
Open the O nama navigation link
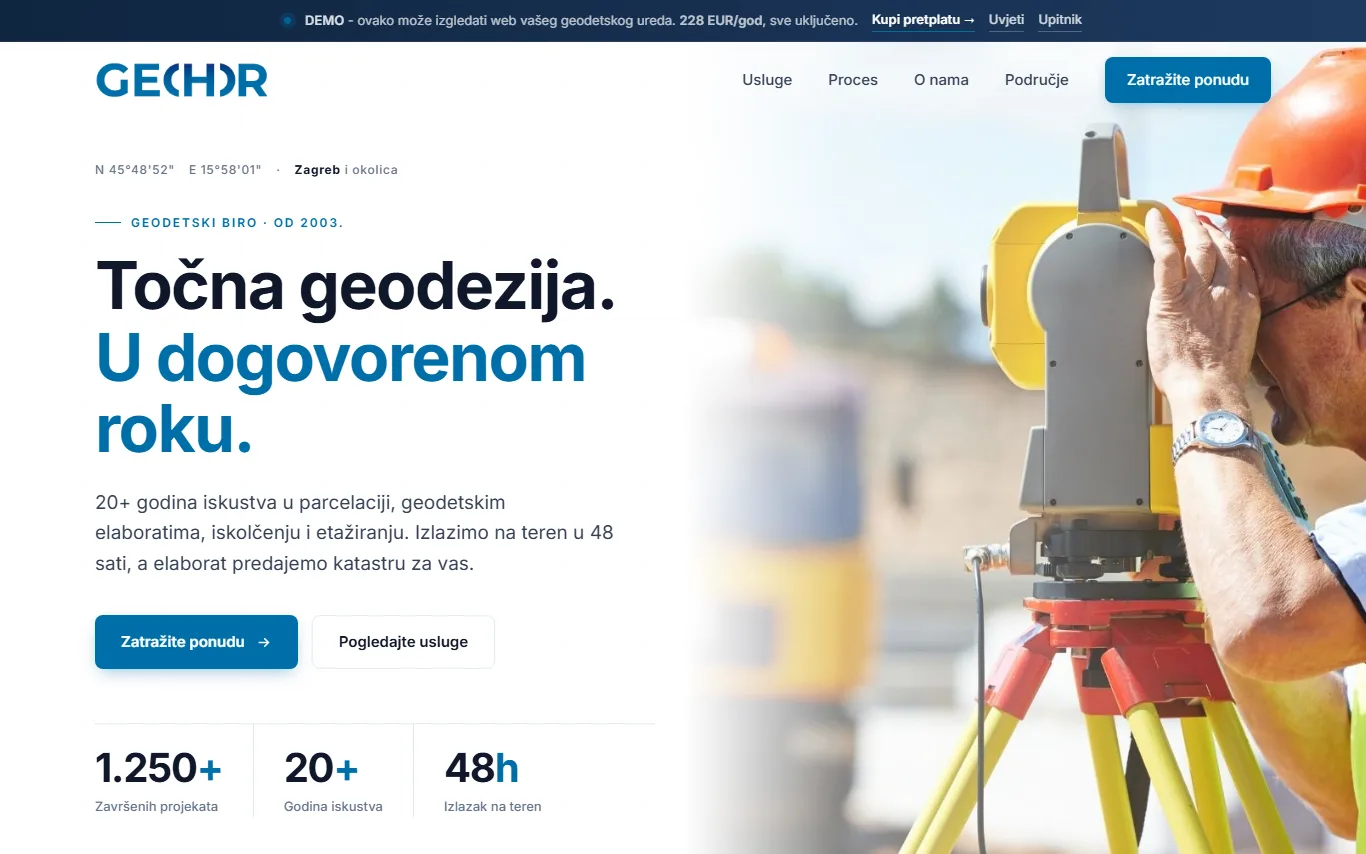[941, 80]
